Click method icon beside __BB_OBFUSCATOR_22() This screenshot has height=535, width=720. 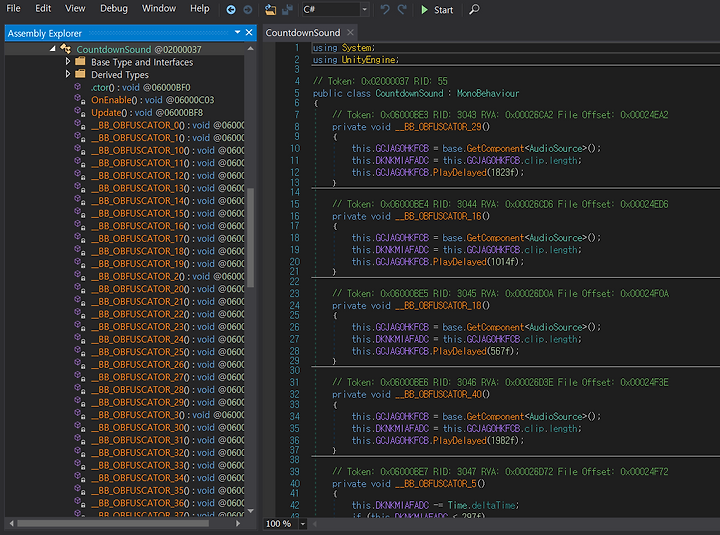pyautogui.click(x=79, y=313)
